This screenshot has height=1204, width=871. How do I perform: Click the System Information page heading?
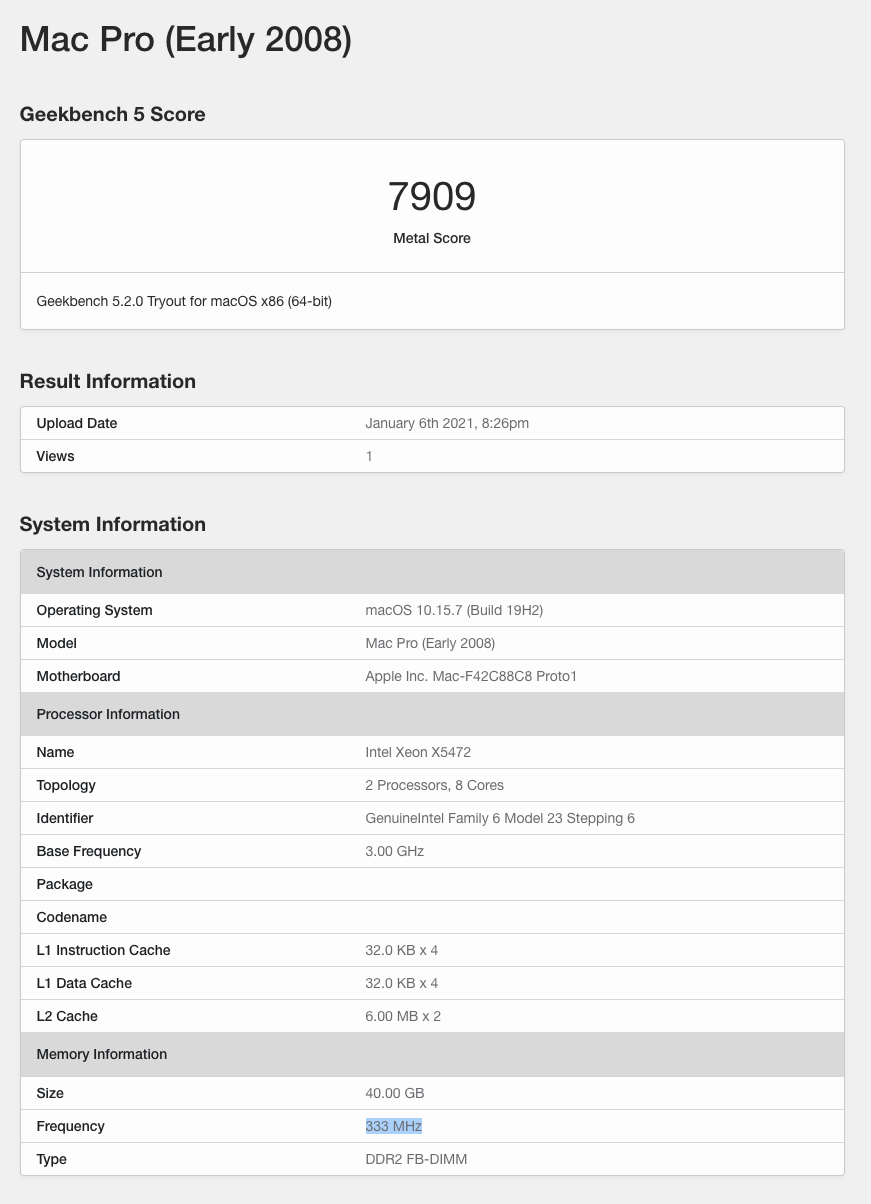[113, 524]
